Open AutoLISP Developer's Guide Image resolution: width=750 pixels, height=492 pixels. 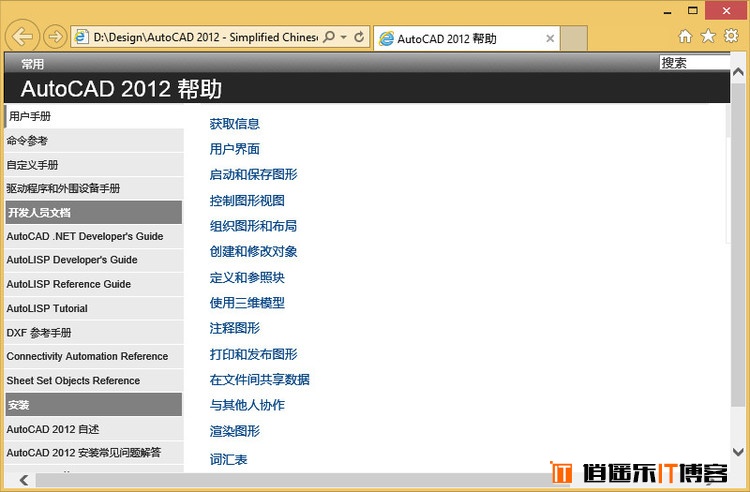[x=94, y=260]
